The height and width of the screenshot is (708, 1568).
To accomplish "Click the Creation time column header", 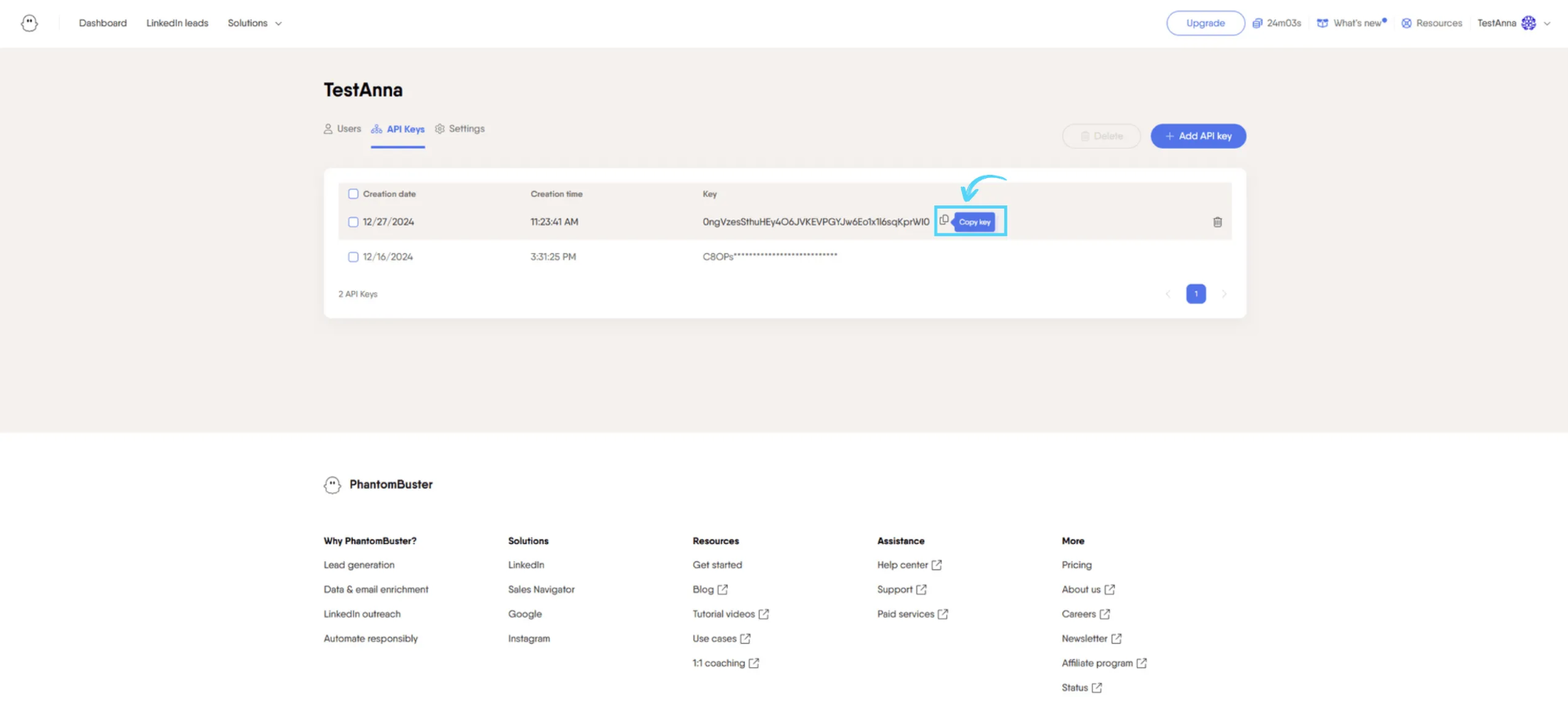I will (x=557, y=194).
